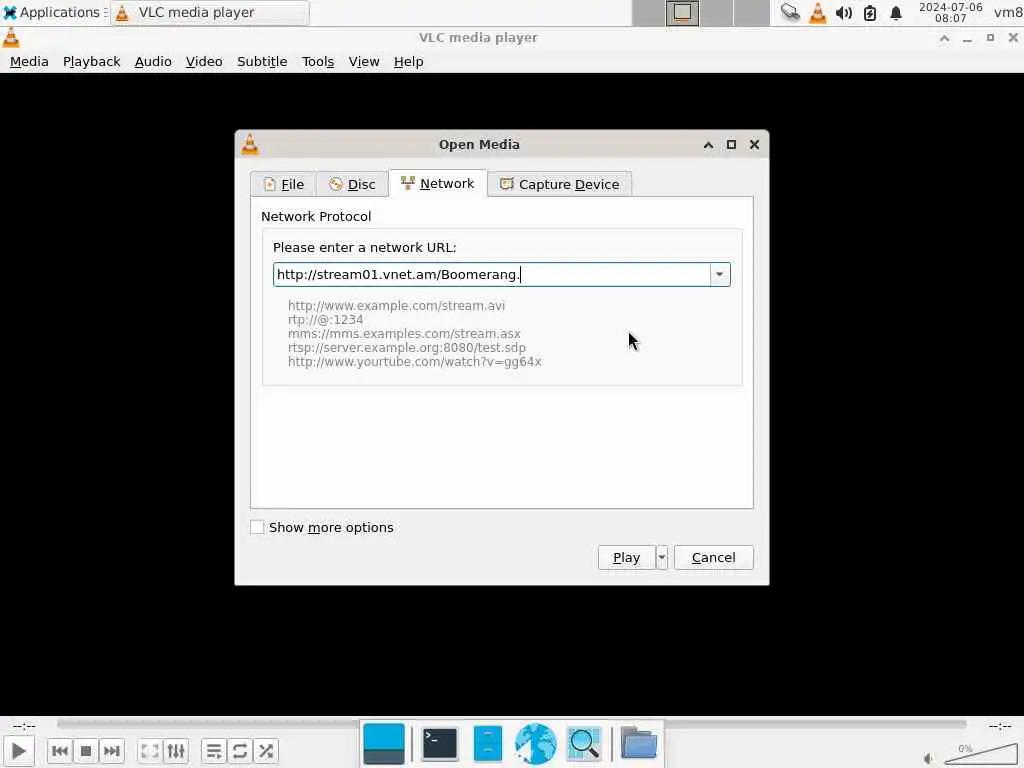Open the Help menu
The image size is (1024, 768).
[409, 61]
